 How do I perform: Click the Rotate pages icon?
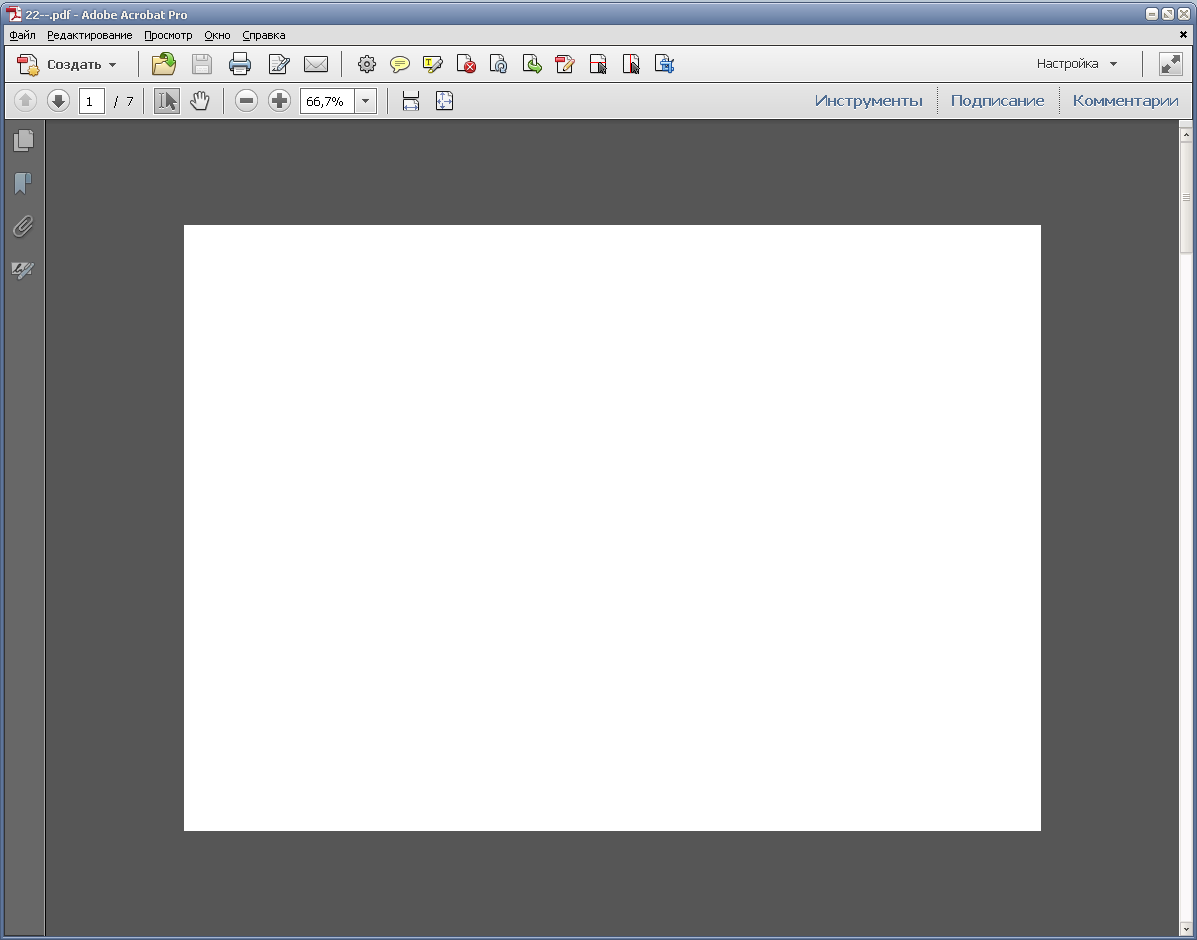(x=498, y=64)
